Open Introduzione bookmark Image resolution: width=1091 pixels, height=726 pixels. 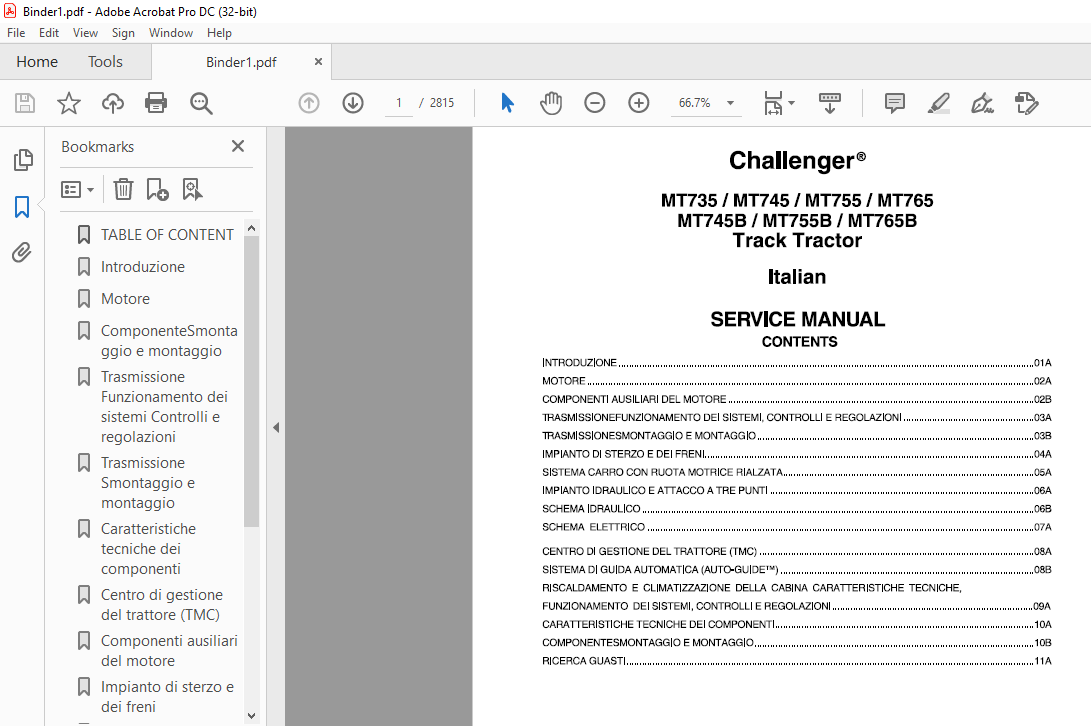pos(143,267)
